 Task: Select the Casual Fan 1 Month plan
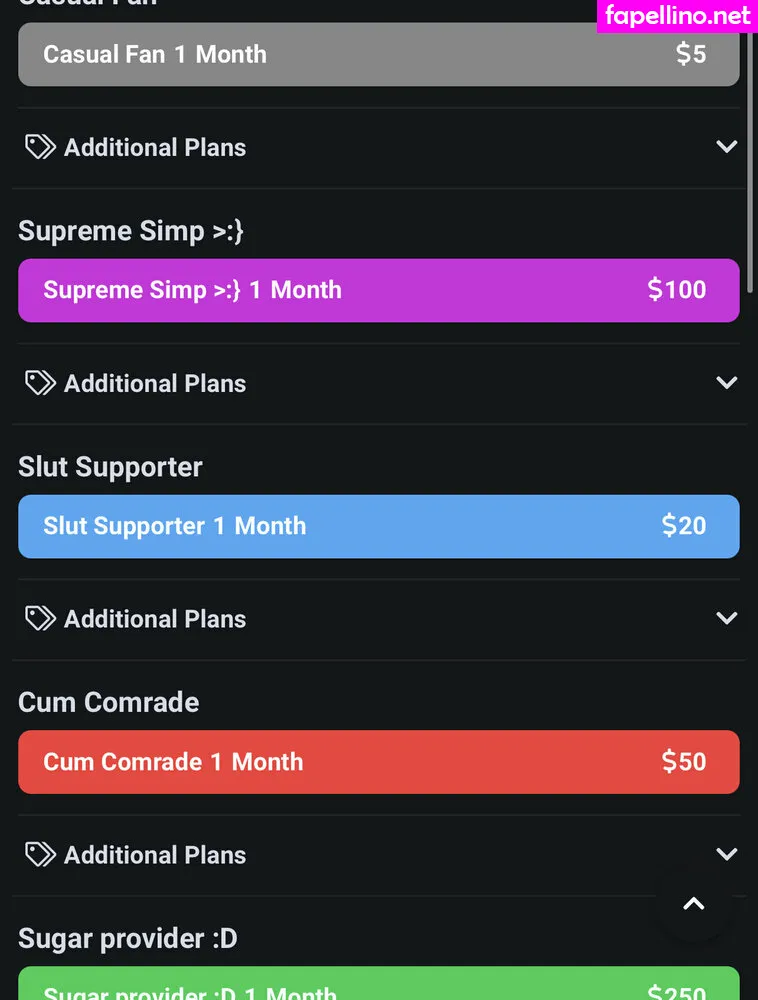[x=378, y=54]
